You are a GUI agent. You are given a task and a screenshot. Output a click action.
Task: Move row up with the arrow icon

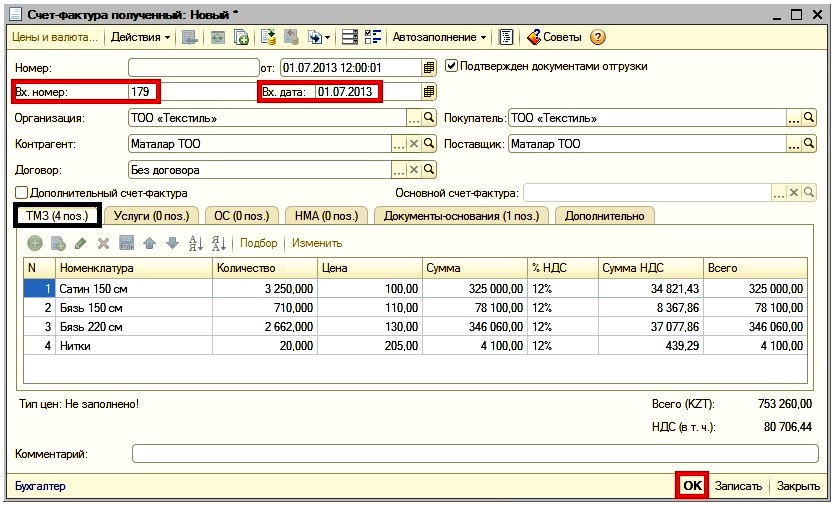149,243
